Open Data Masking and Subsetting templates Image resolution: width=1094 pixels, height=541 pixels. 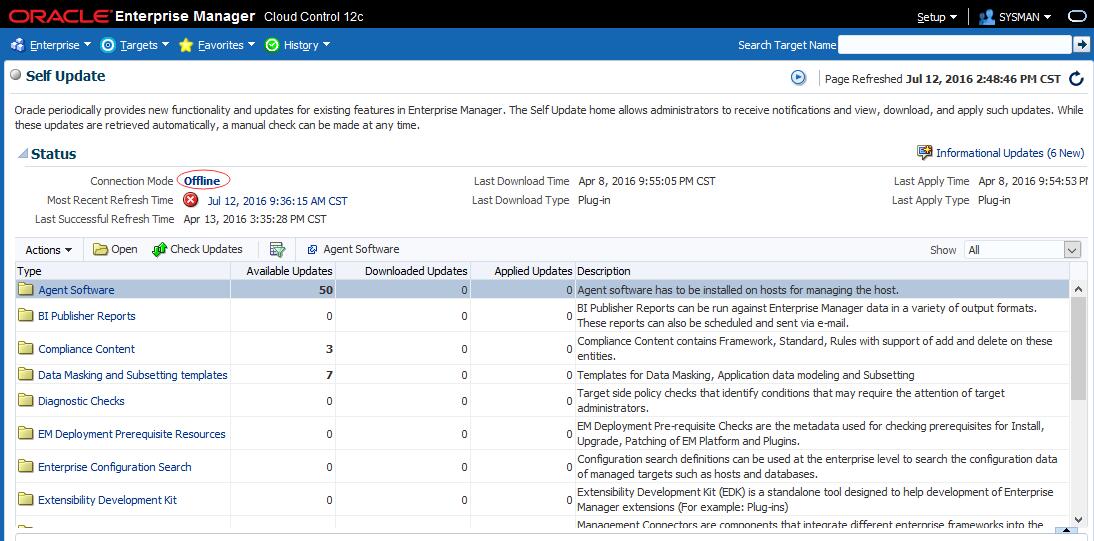click(x=133, y=375)
